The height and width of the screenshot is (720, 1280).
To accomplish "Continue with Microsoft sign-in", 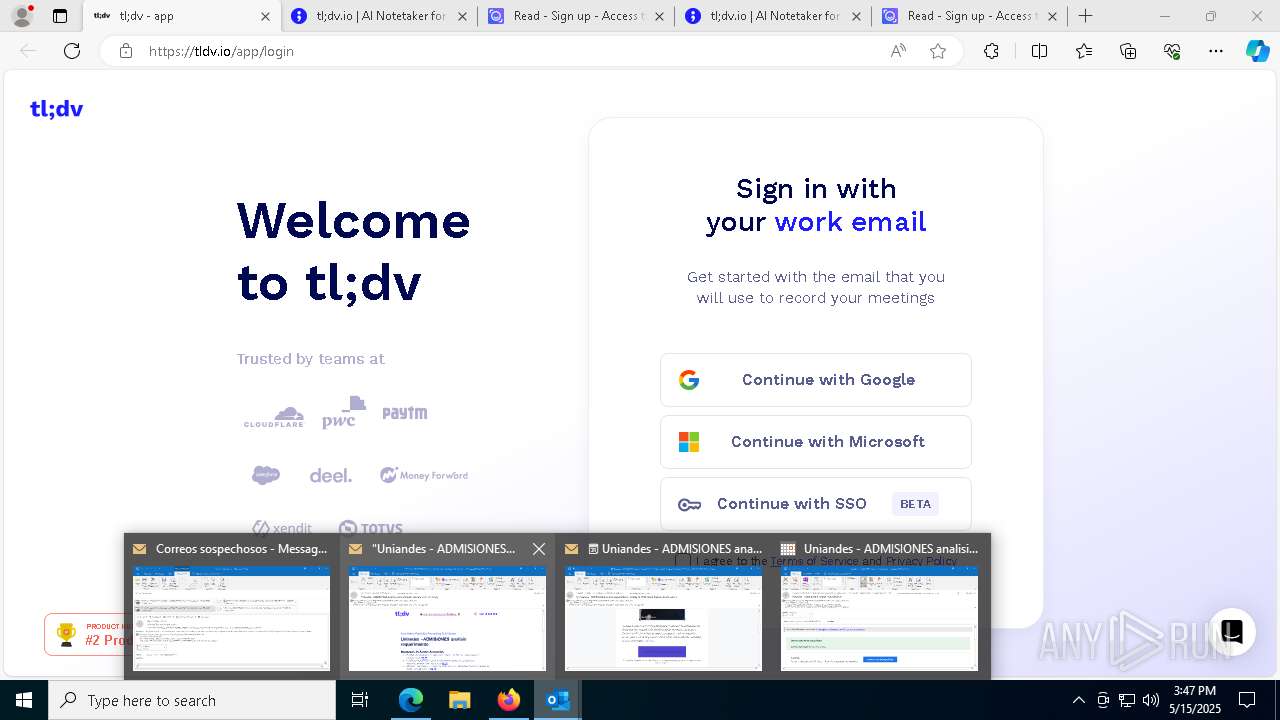I will point(815,442).
